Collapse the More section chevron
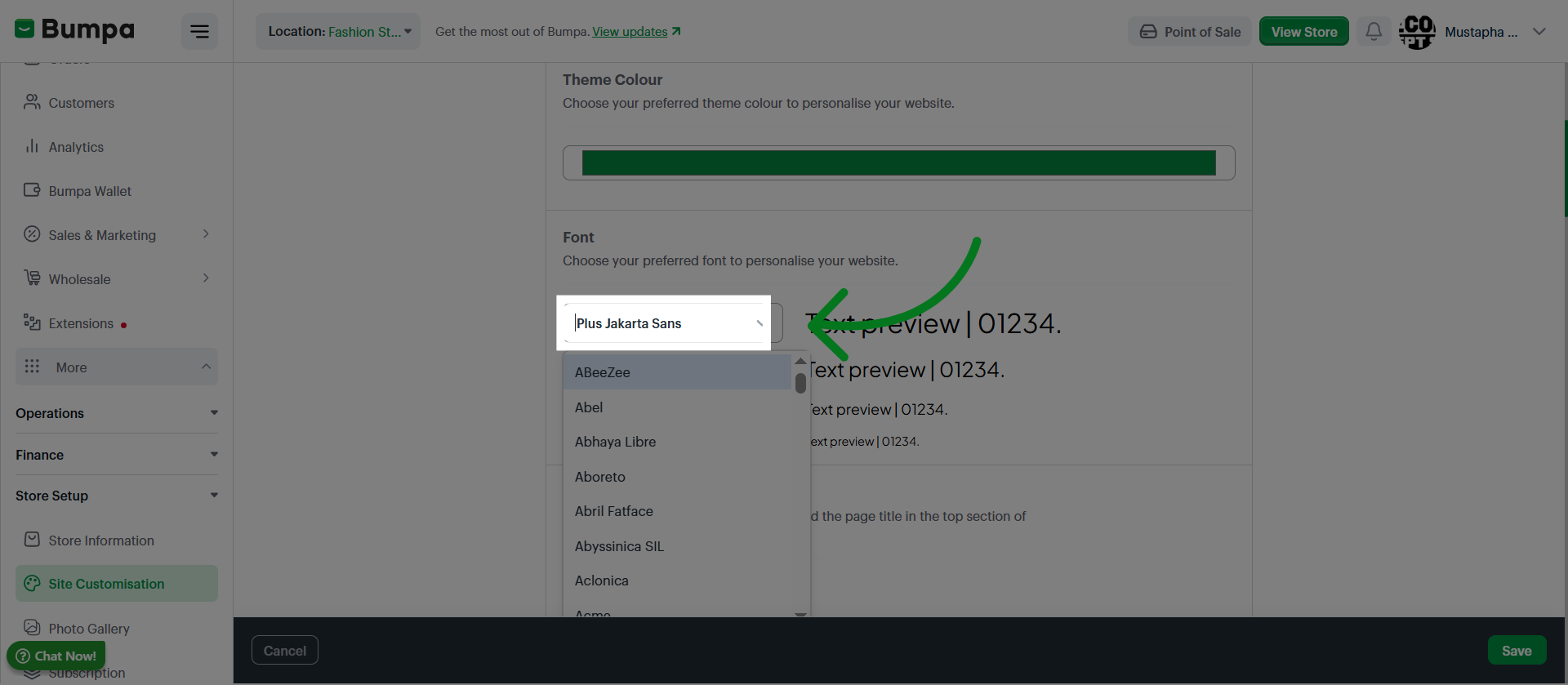1568x685 pixels. [x=206, y=367]
